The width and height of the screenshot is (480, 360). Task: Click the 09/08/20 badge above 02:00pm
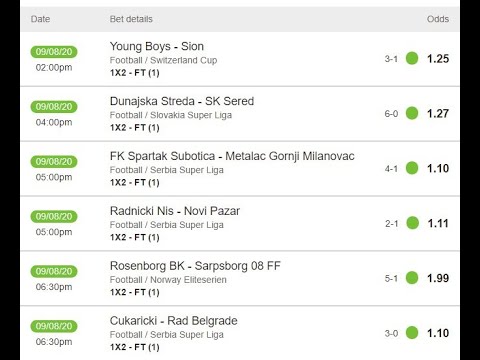point(54,52)
